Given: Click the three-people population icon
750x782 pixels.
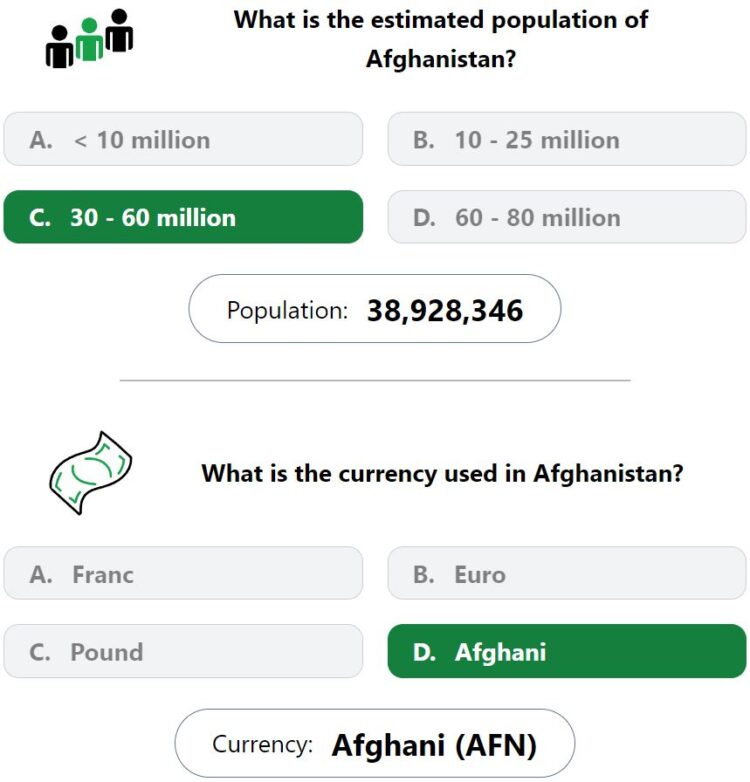Looking at the screenshot, I should [89, 38].
